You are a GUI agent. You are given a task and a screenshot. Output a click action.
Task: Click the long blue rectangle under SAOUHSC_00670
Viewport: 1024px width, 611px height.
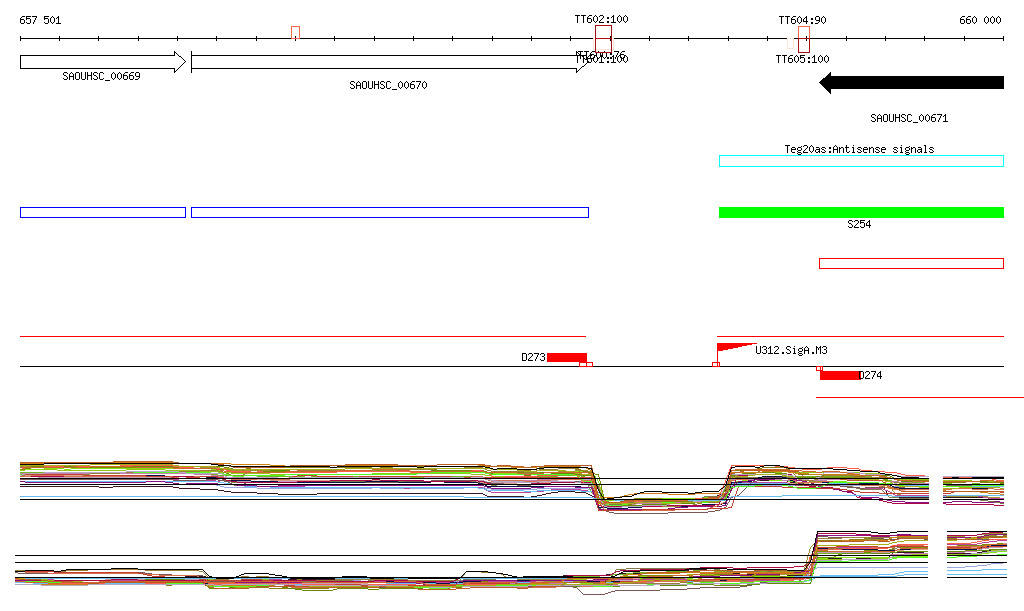click(x=390, y=212)
